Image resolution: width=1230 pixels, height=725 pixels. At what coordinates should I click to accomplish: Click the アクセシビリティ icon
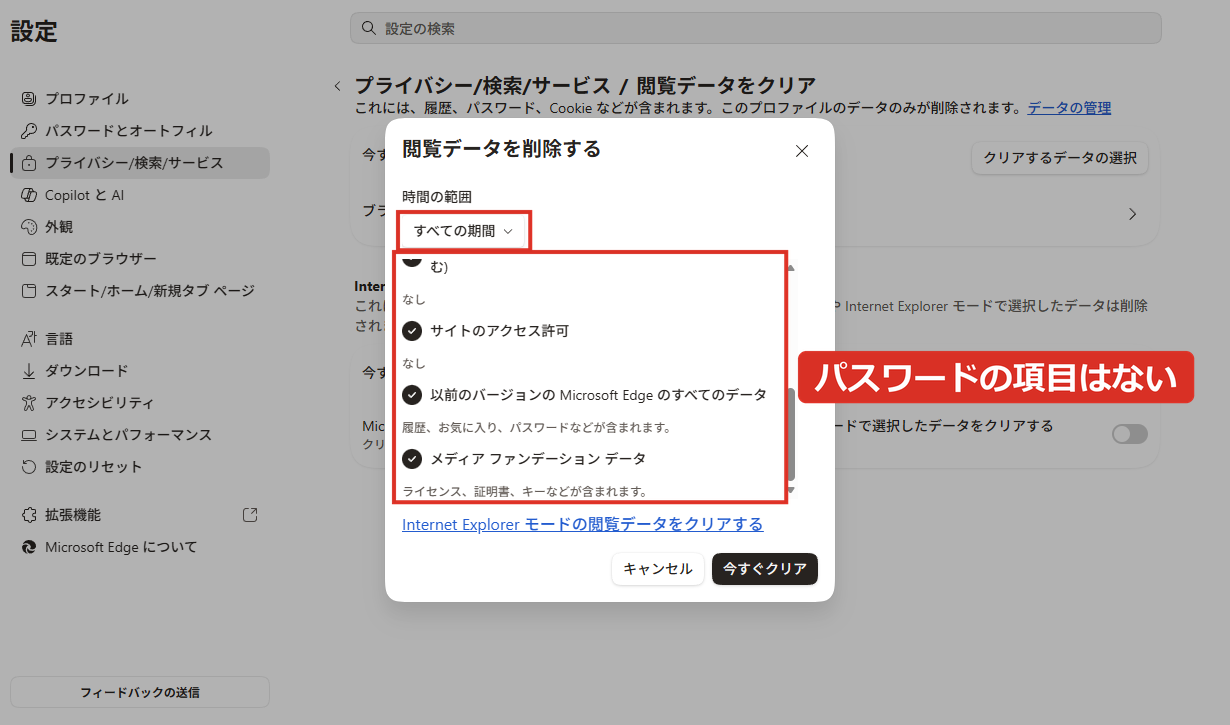click(x=28, y=403)
